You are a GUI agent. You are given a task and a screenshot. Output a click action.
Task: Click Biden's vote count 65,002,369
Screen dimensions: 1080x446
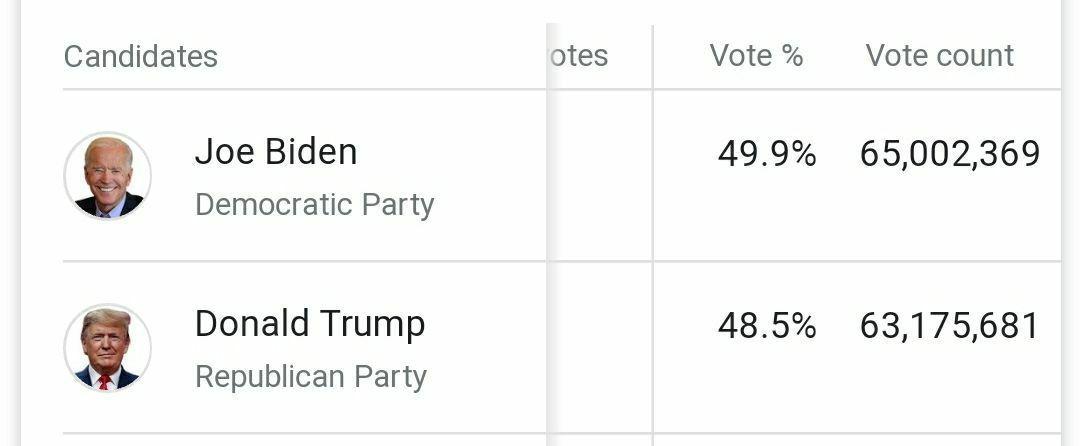pyautogui.click(x=950, y=154)
